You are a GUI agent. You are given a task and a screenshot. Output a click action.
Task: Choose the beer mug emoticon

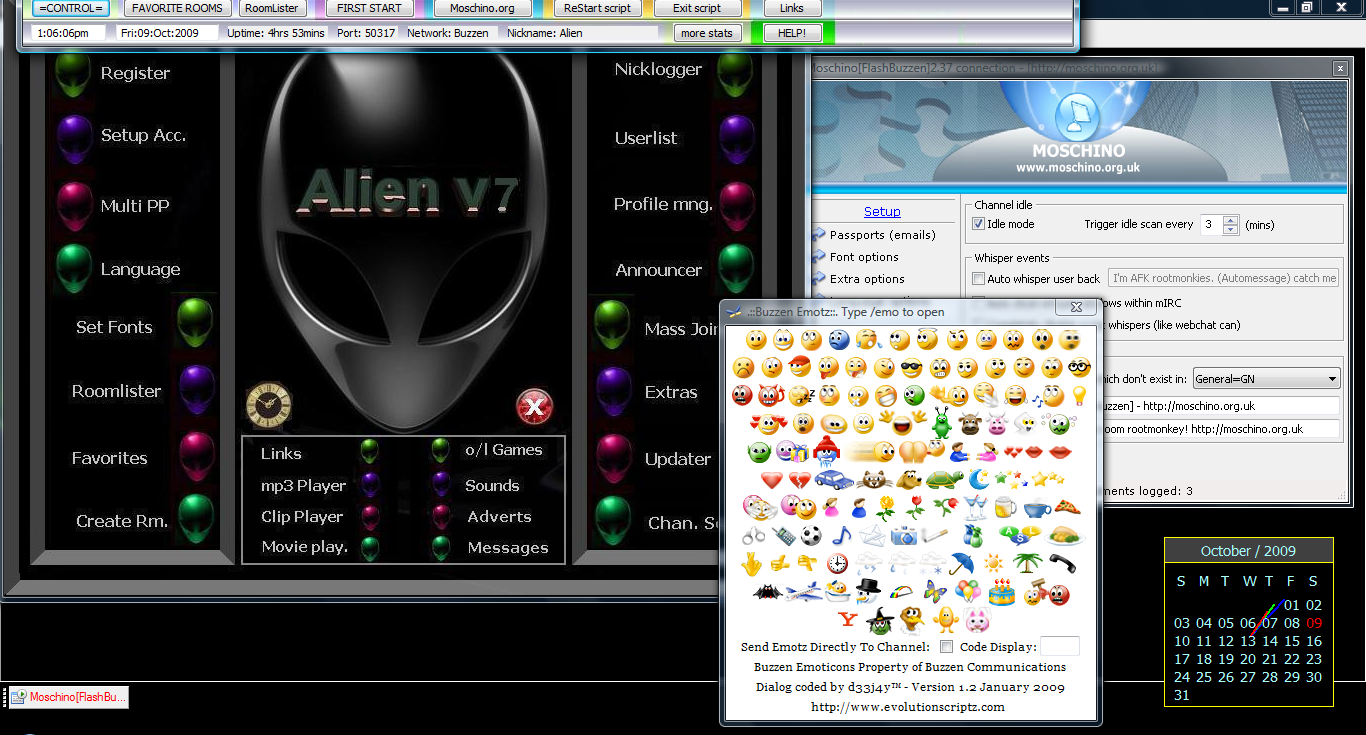[1005, 507]
